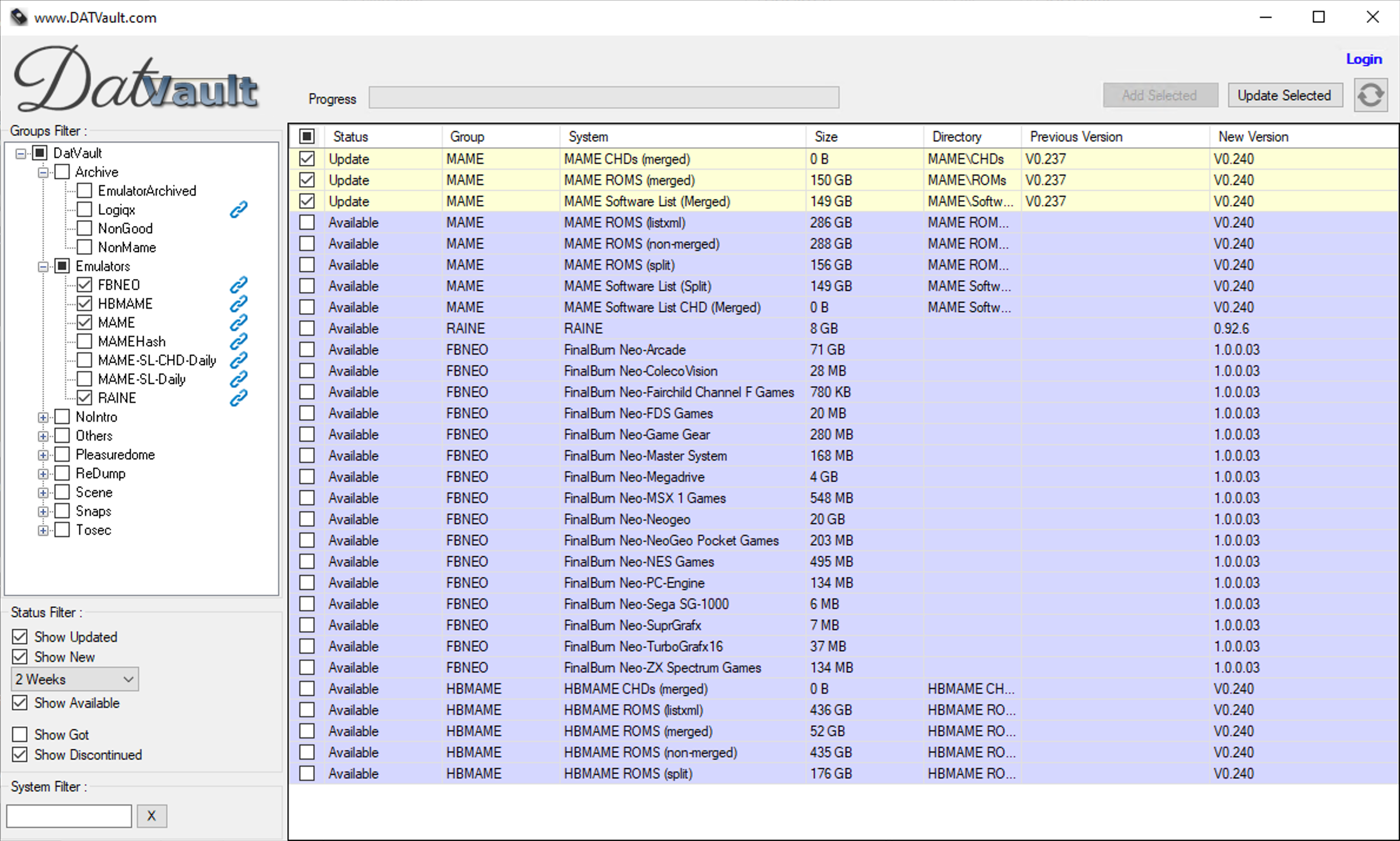Toggle the select-all checkbox in table header
Viewport: 1400px width, 841px height.
click(307, 137)
